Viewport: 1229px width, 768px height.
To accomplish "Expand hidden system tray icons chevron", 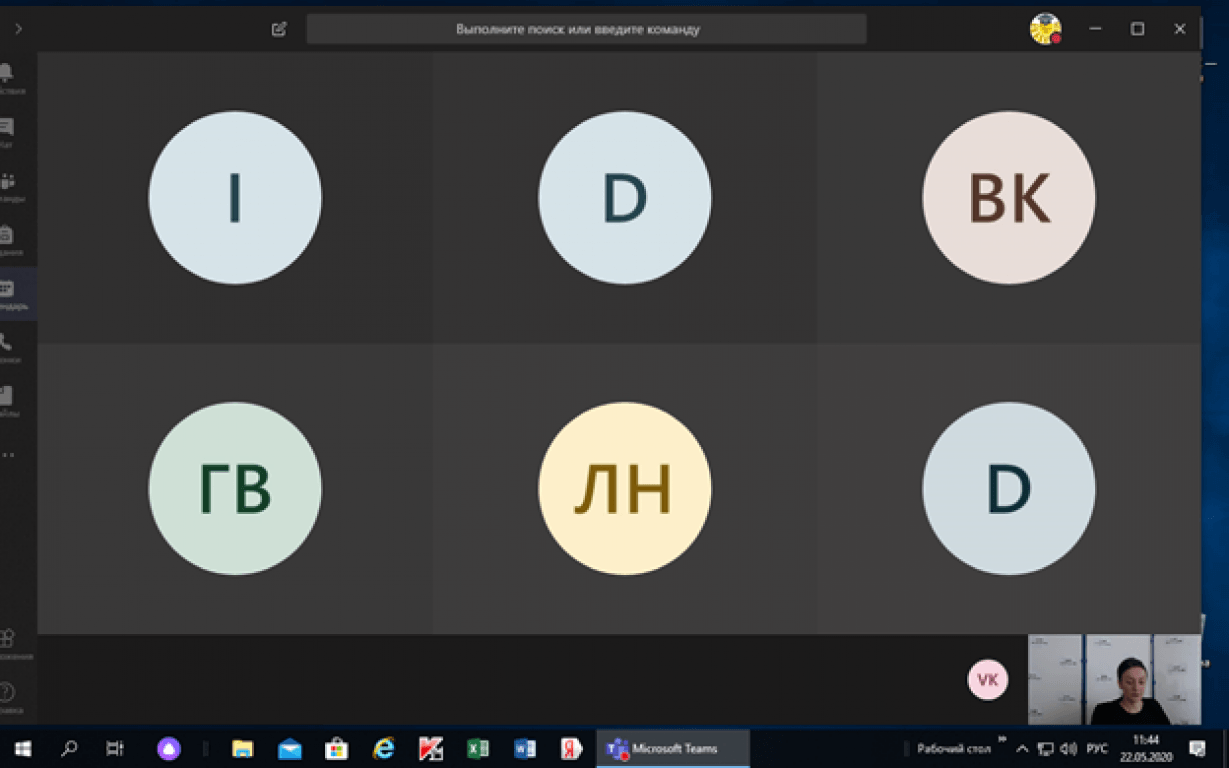I will (1022, 748).
